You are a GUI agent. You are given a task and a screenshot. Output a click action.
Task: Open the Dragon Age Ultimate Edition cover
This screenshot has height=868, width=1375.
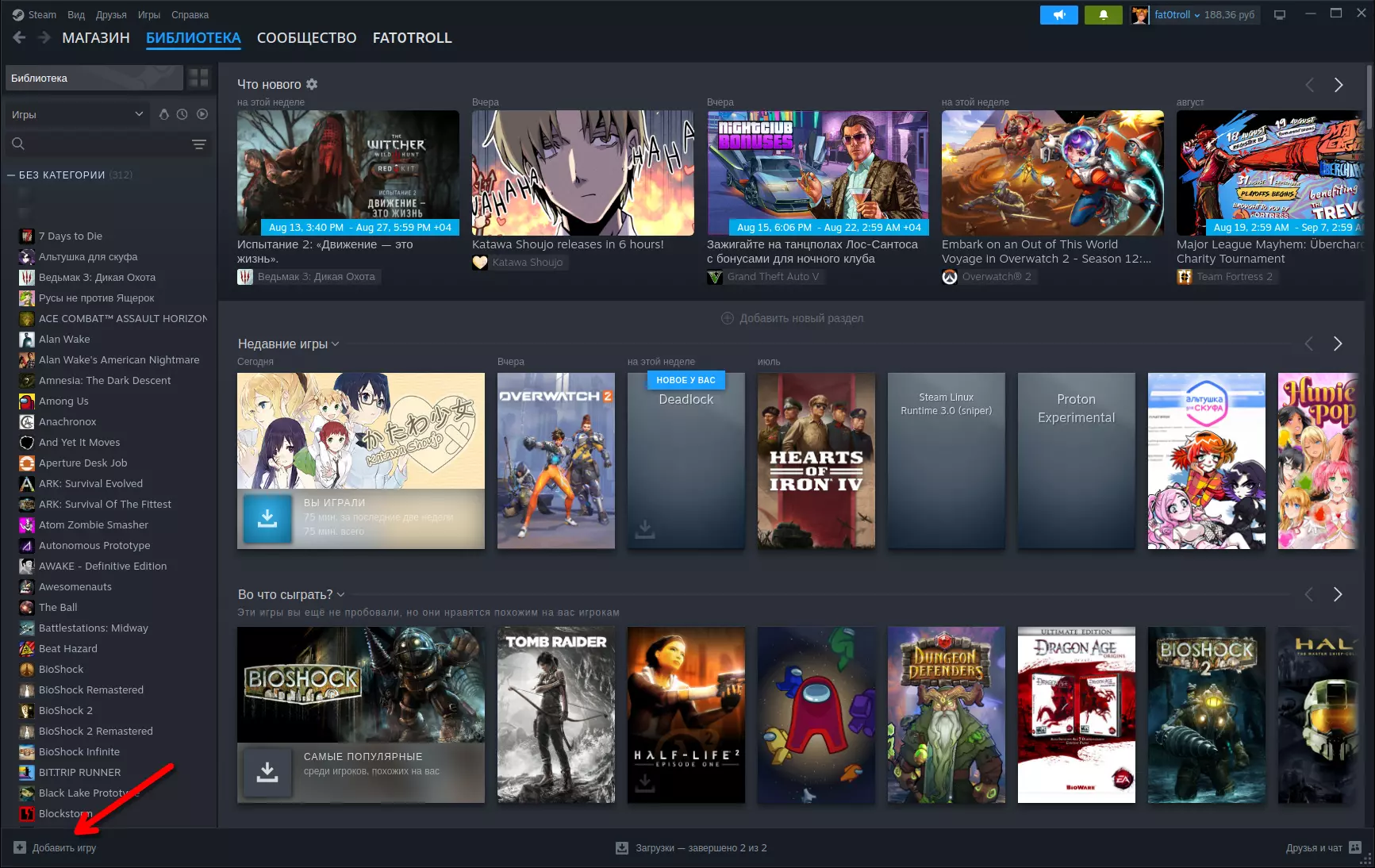(1077, 715)
